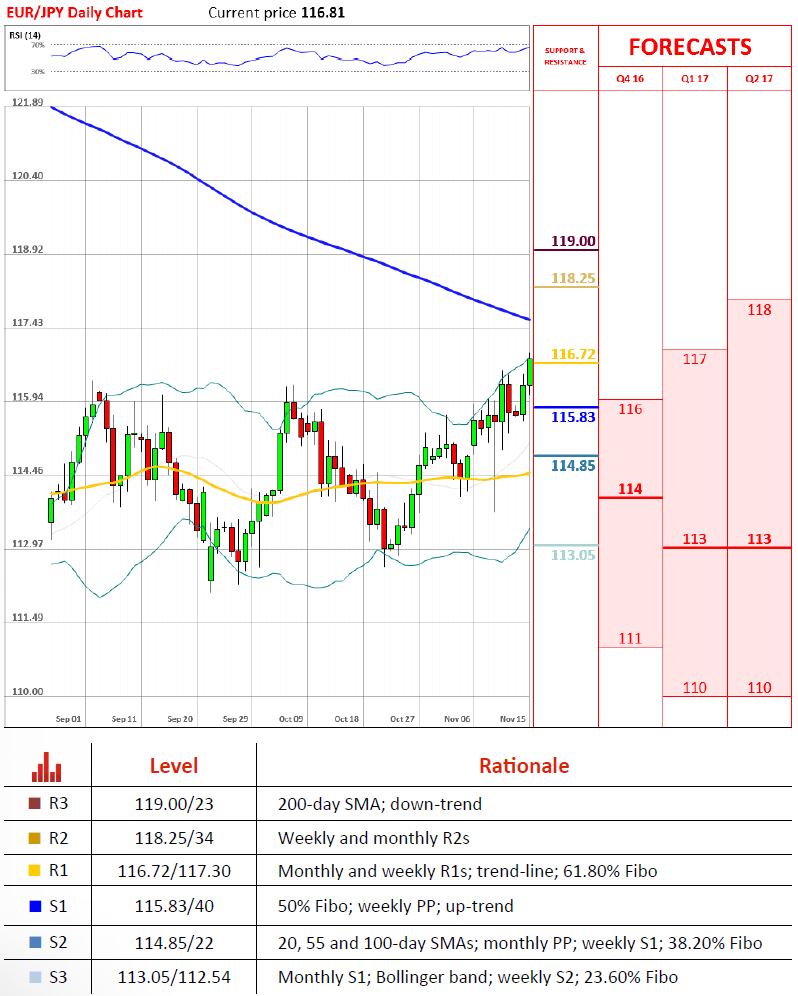Click the Oct 09 date axis label
Screen dimensions: 798x996
coord(291,719)
